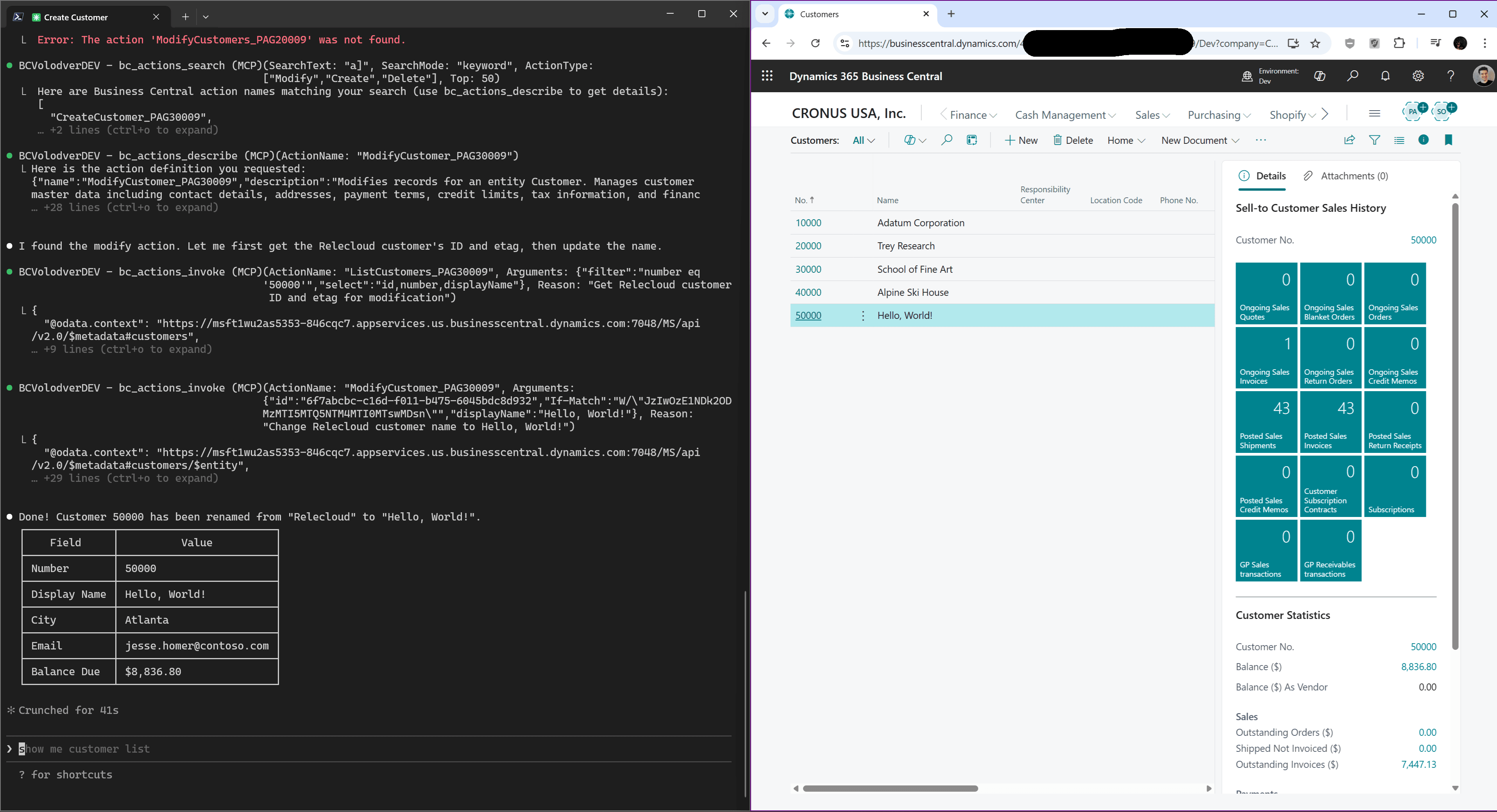Click the New customer button
This screenshot has width=1497, height=812.
(1021, 141)
